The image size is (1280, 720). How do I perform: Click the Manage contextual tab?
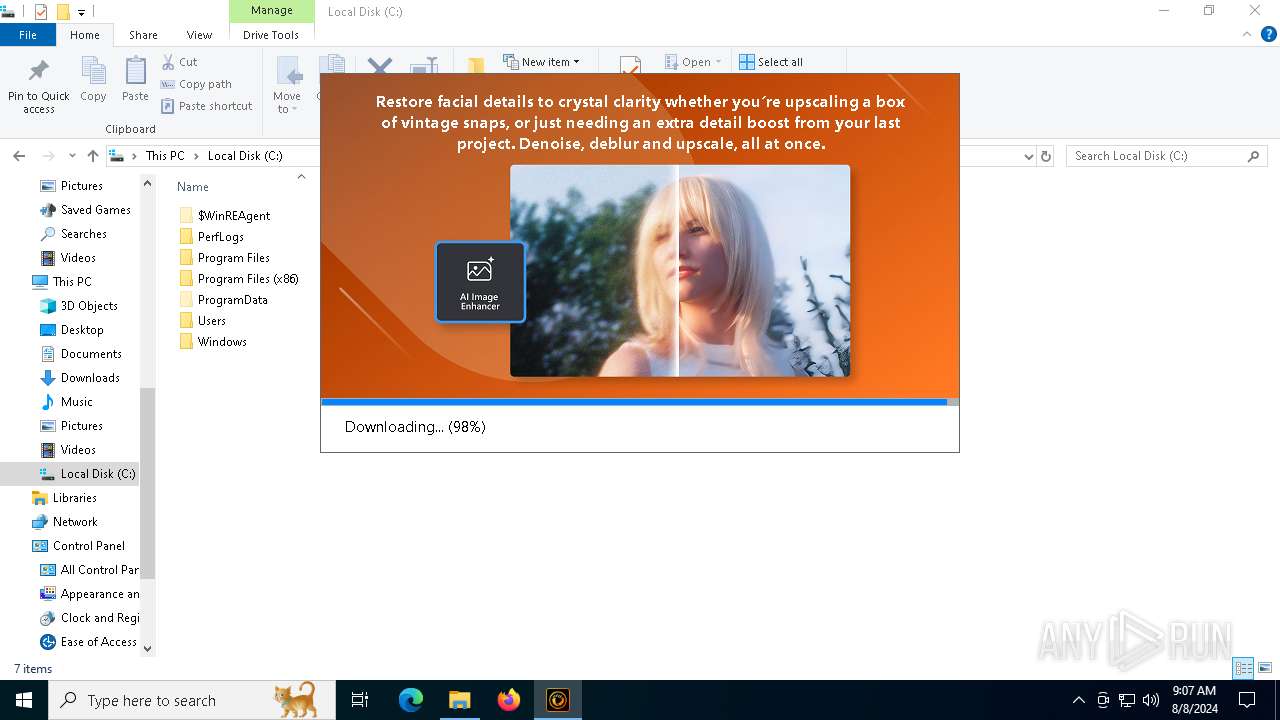(271, 11)
